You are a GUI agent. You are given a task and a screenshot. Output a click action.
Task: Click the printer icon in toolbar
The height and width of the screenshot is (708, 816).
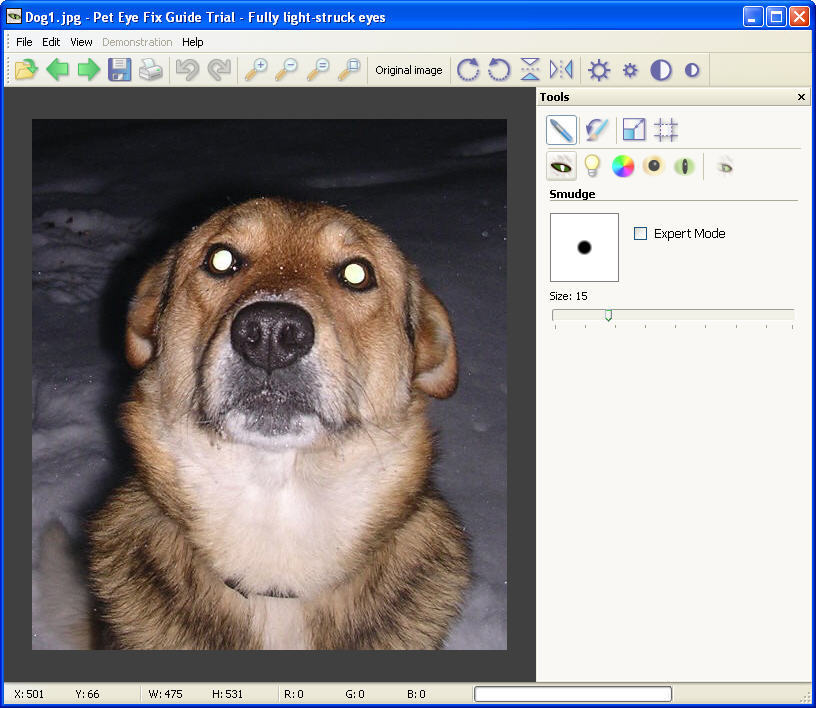(150, 70)
